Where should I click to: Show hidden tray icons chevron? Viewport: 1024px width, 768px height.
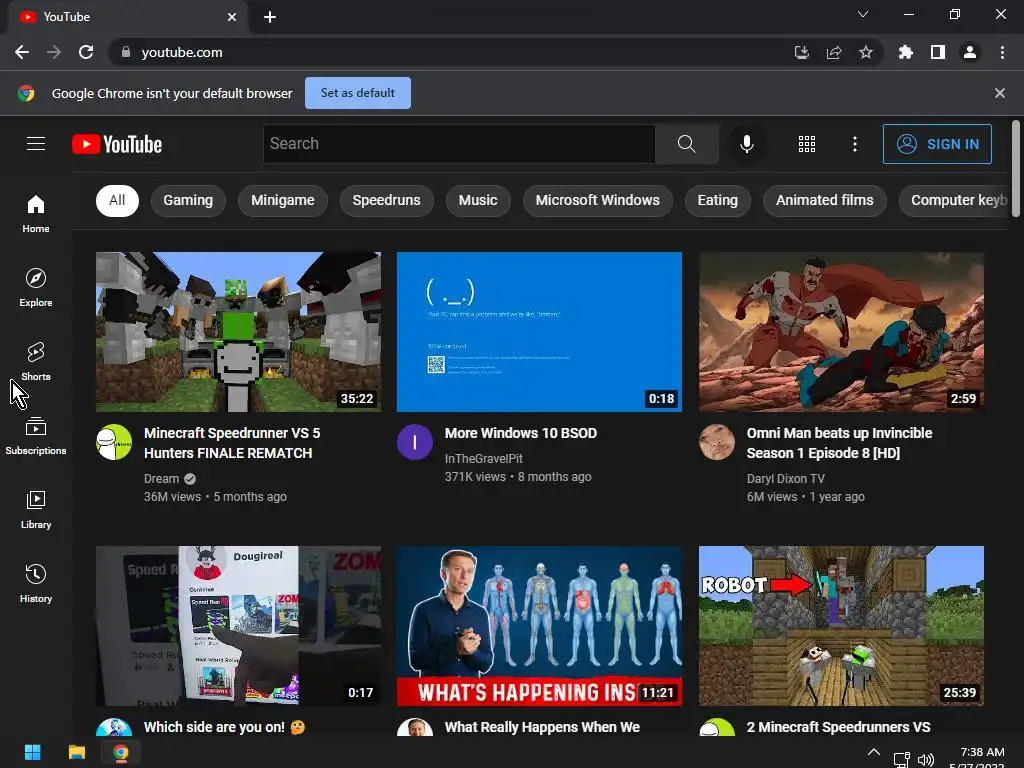tap(874, 752)
